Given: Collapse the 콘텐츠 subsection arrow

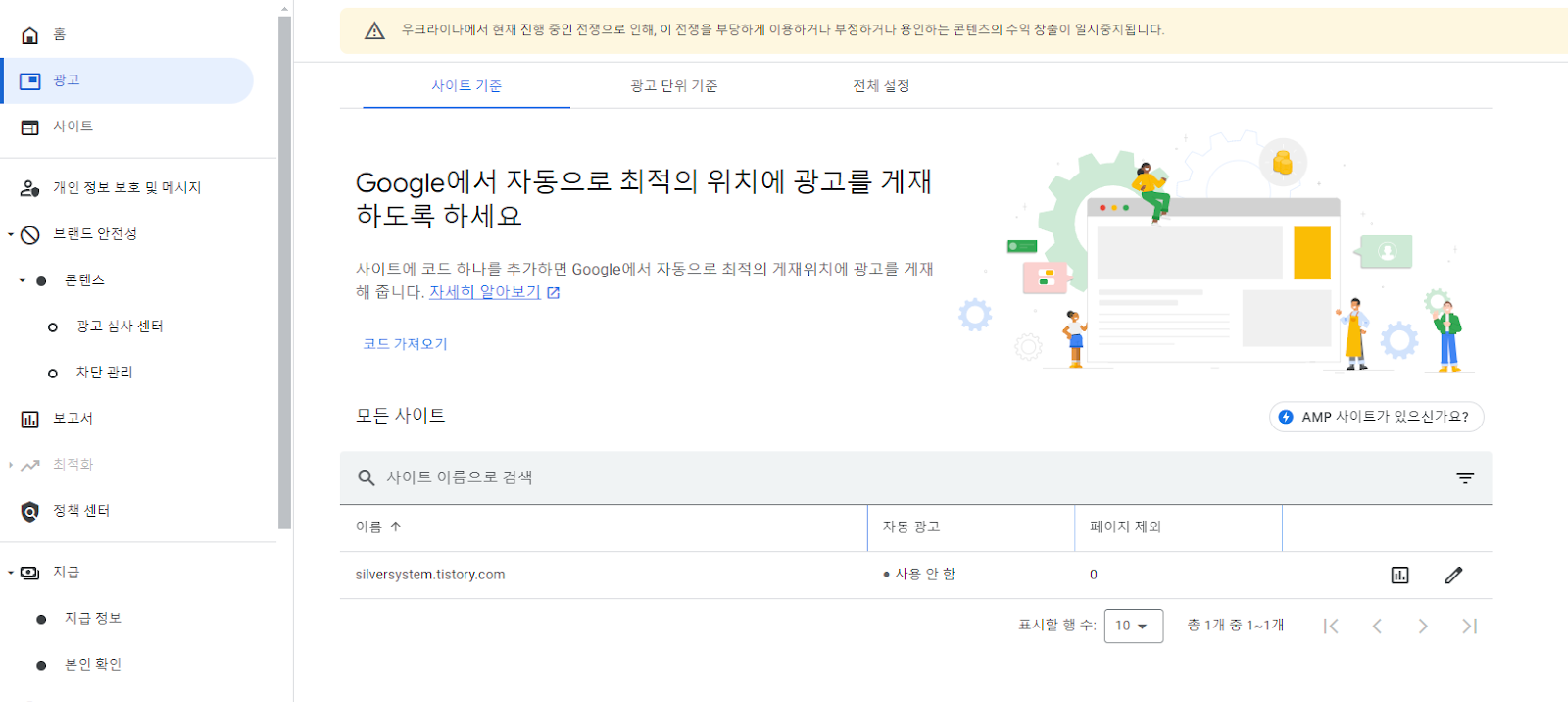Looking at the screenshot, I should (23, 280).
